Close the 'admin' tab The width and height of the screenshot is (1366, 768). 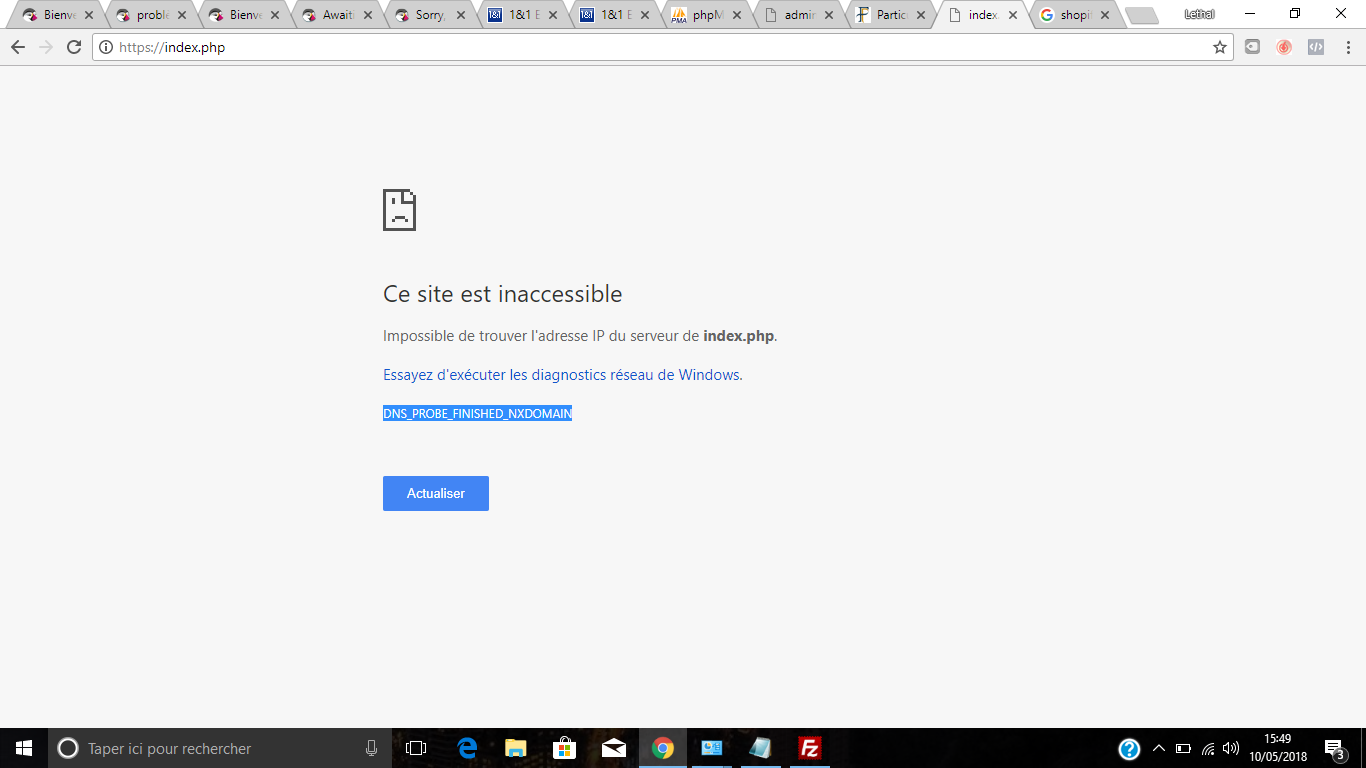click(x=829, y=15)
